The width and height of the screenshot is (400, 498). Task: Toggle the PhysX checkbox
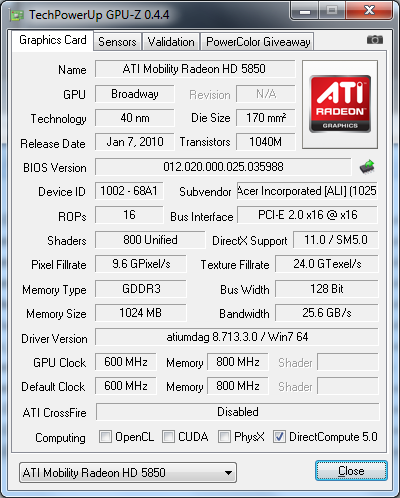point(224,436)
